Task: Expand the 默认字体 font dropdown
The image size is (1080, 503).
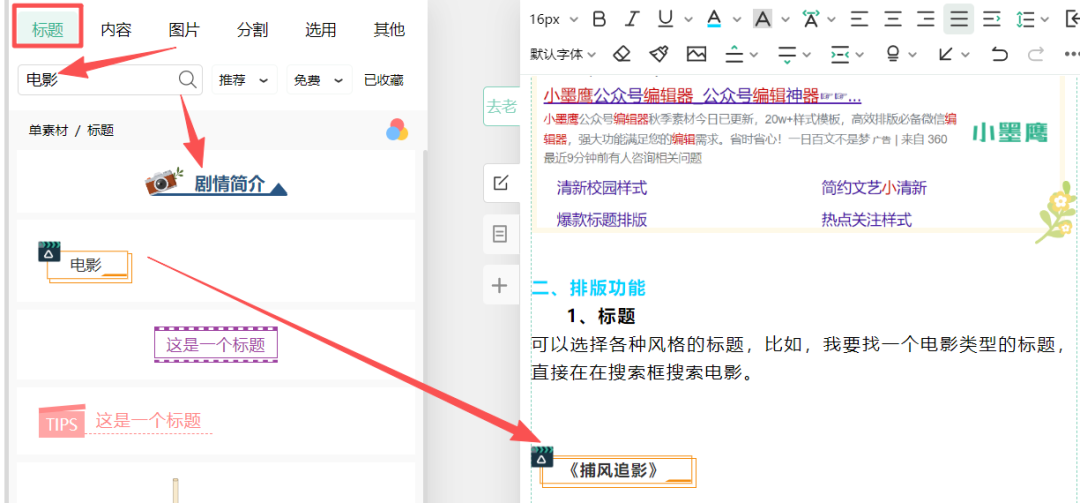Action: click(563, 54)
